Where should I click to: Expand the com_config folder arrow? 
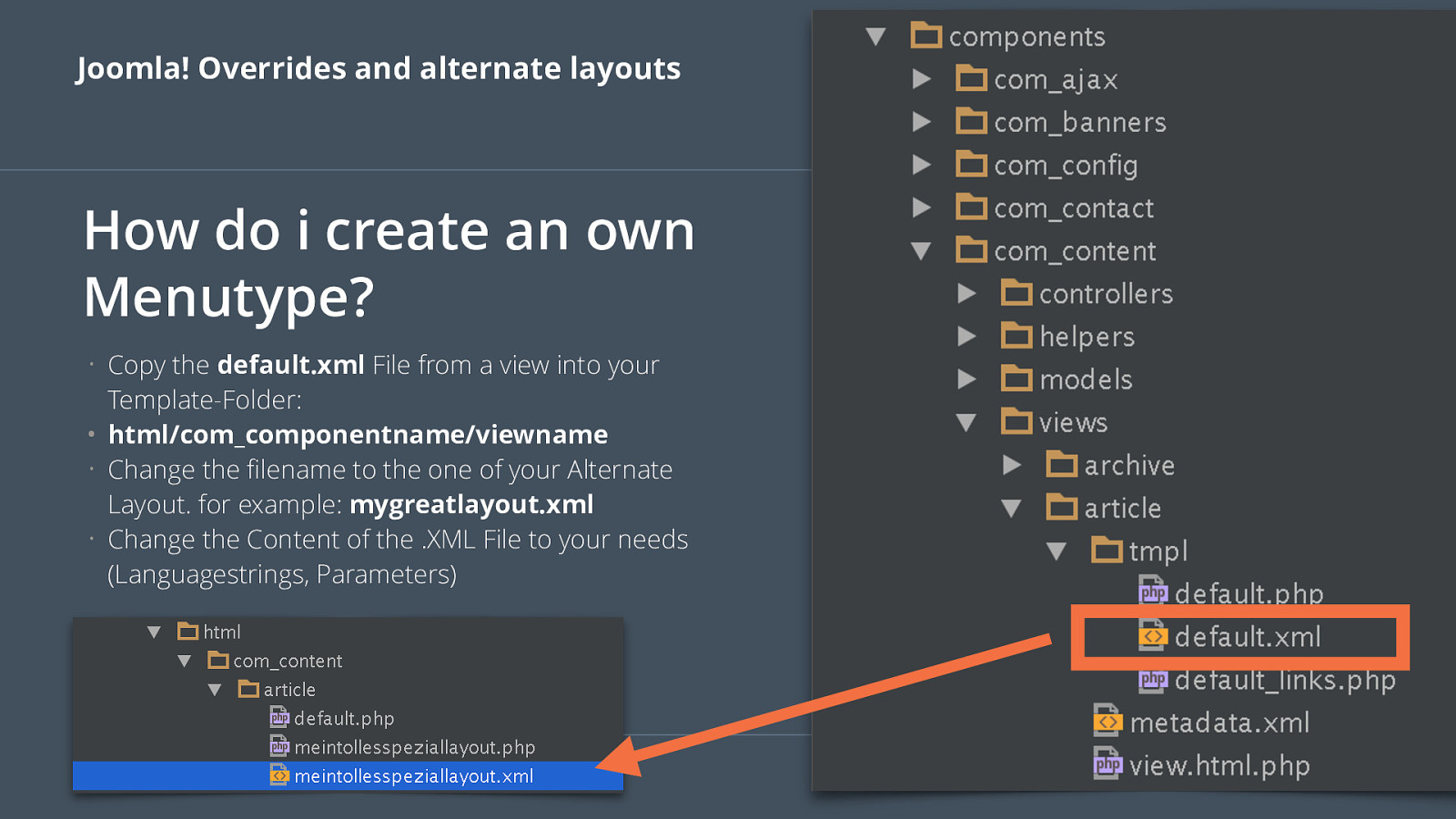click(x=922, y=165)
